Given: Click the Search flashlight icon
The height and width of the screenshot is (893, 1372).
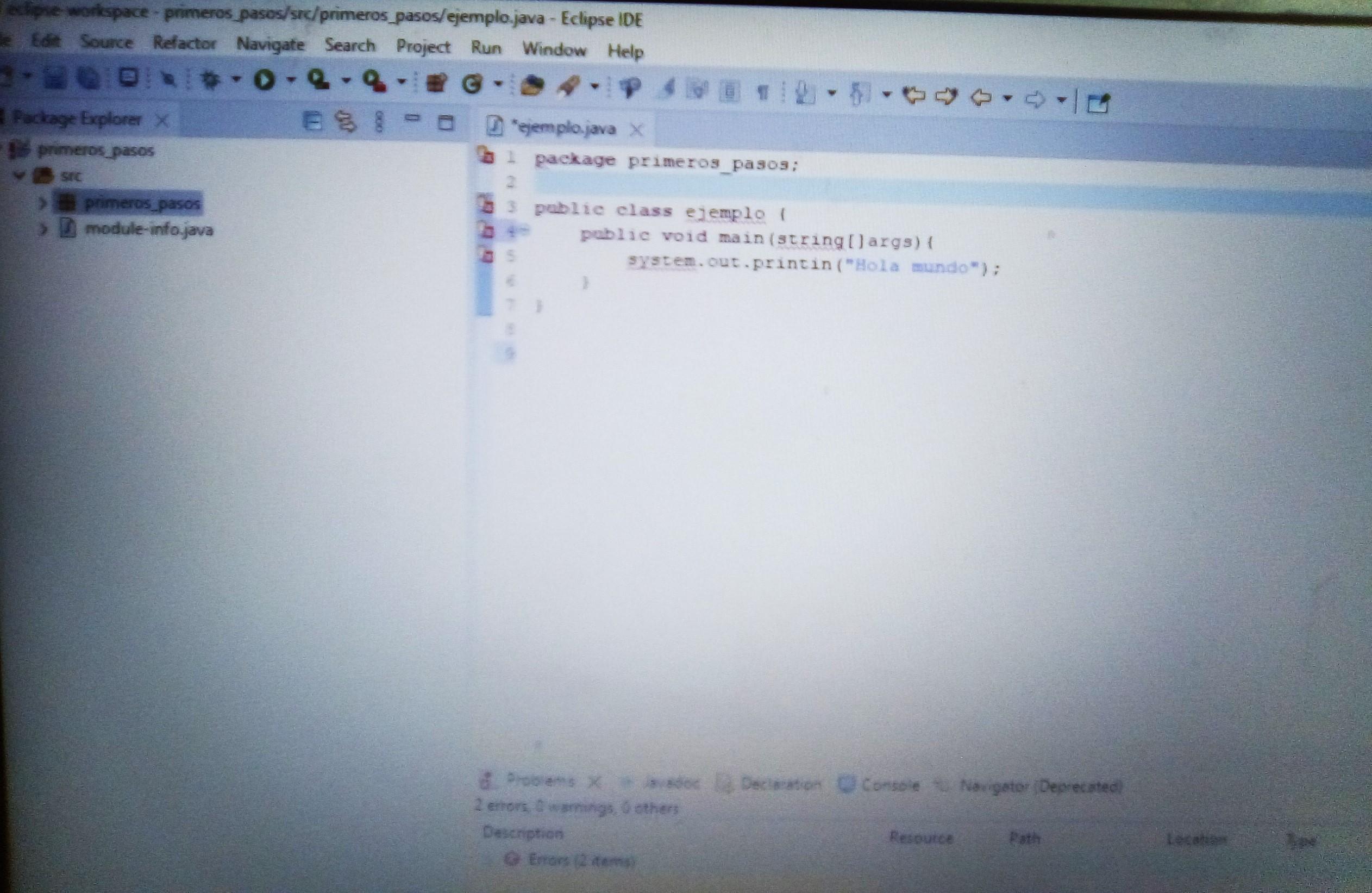Looking at the screenshot, I should (x=568, y=86).
